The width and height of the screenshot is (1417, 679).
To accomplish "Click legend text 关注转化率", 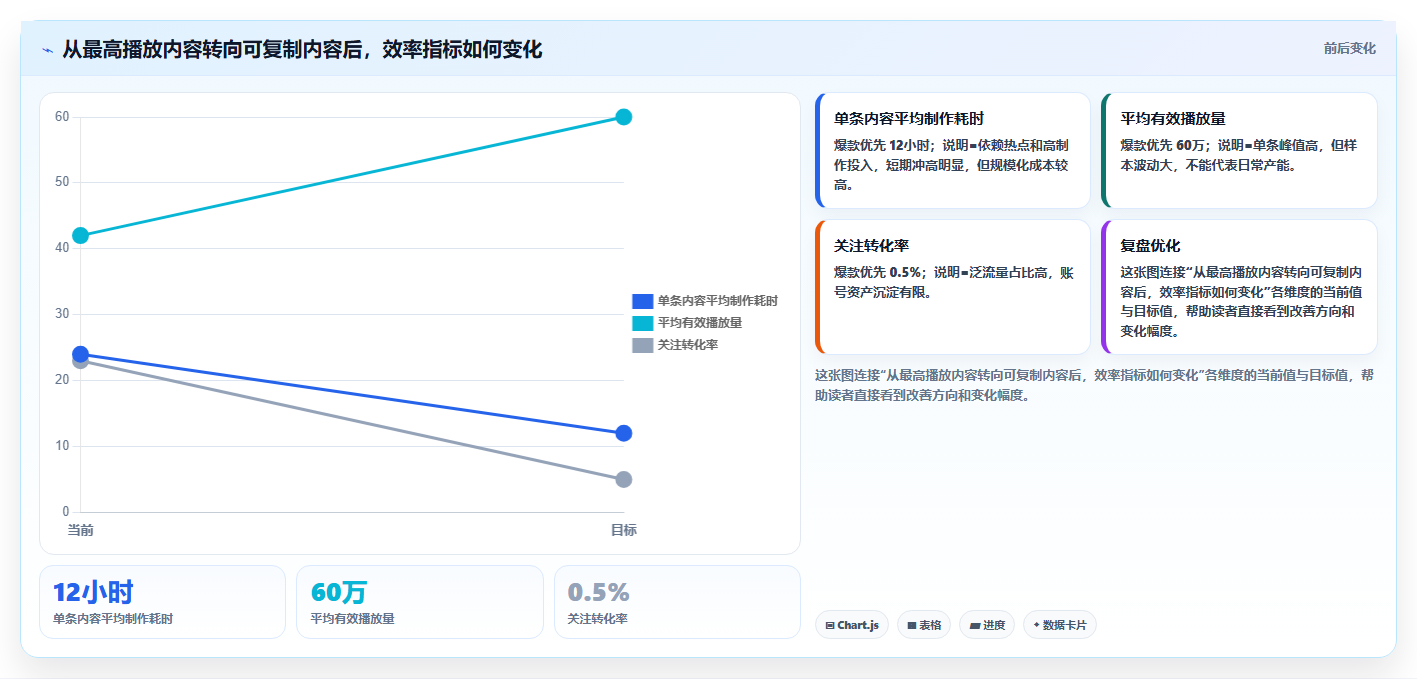I will (x=688, y=345).
